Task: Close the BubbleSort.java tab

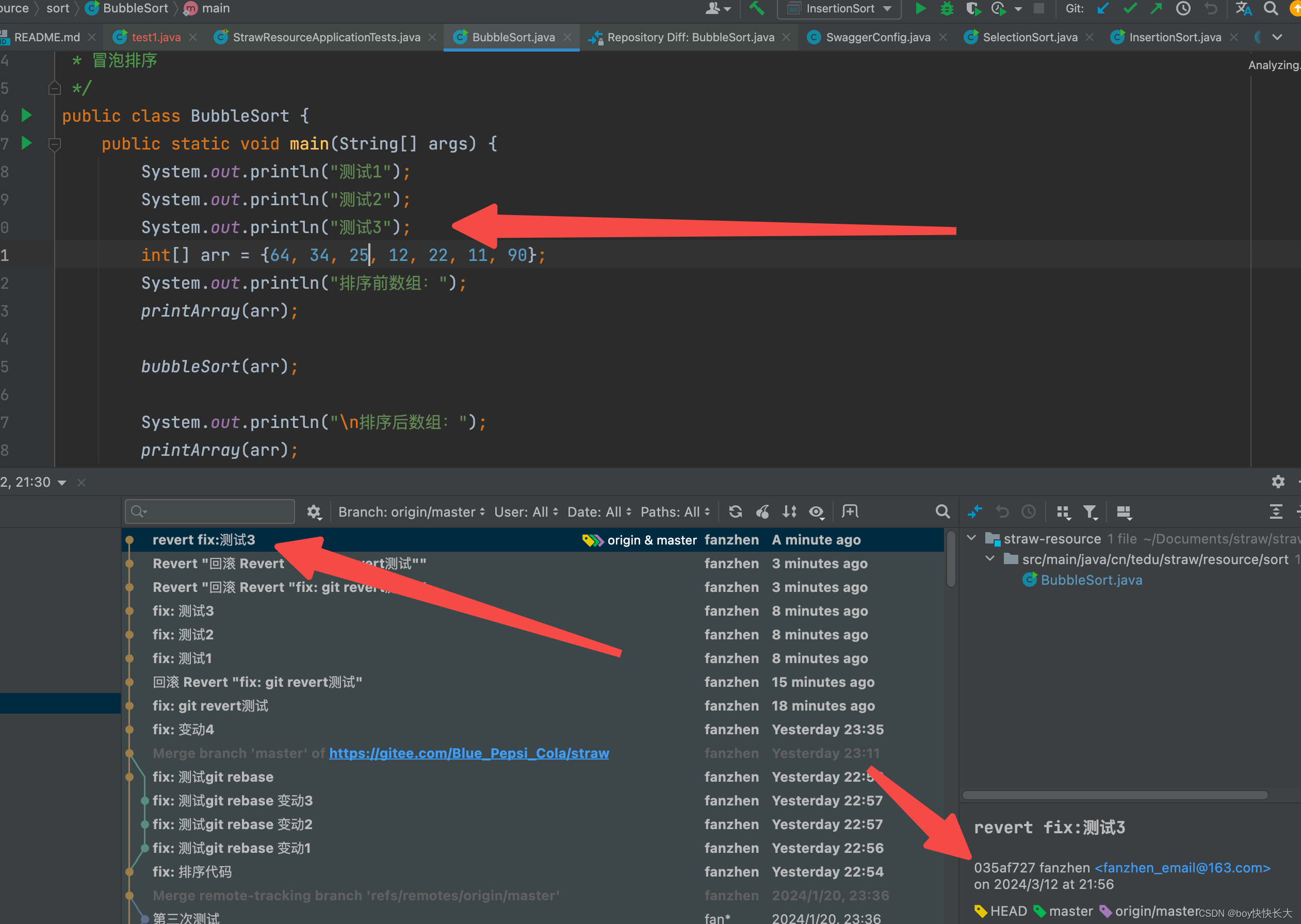Action: [x=567, y=37]
